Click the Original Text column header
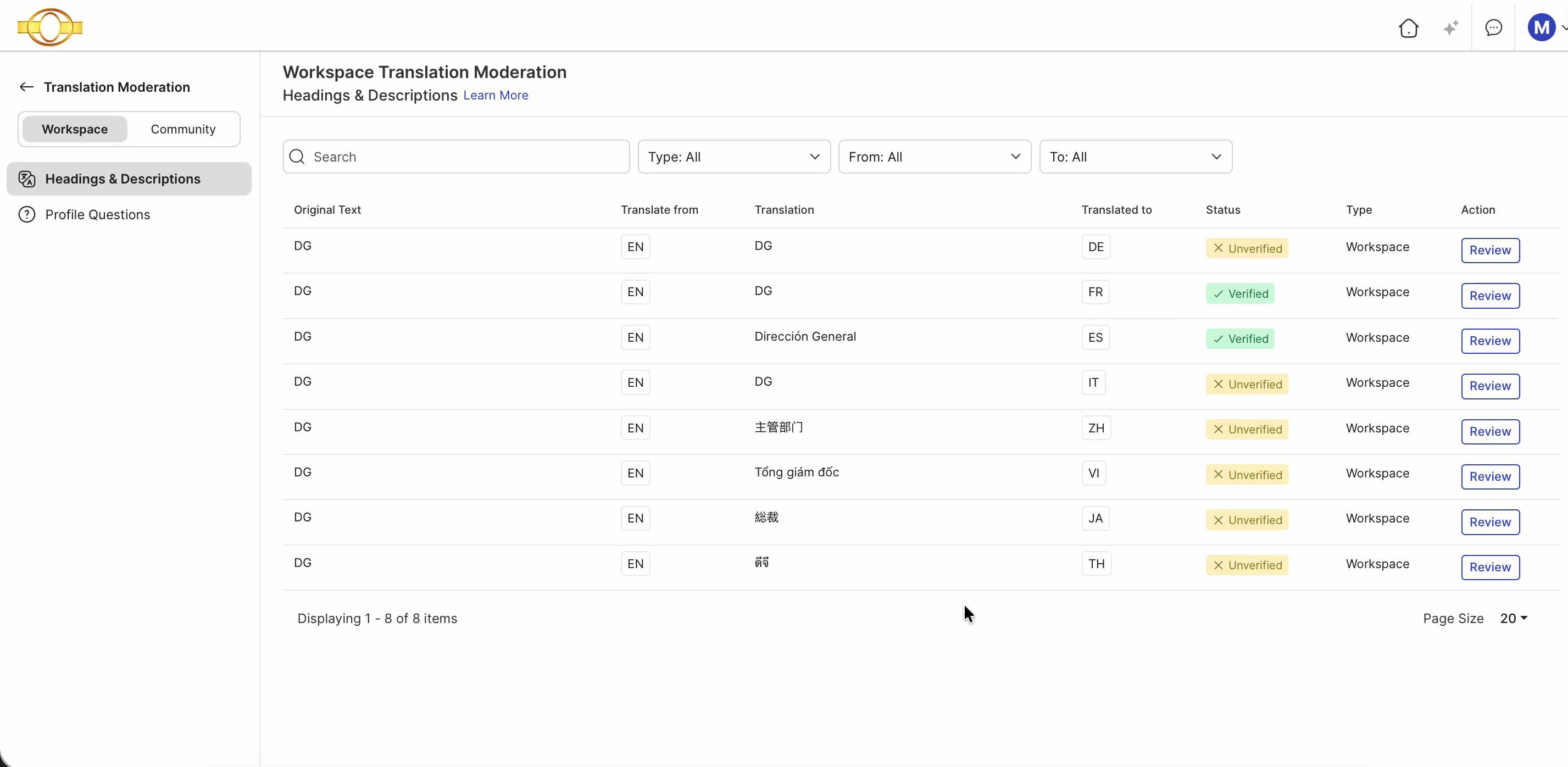Viewport: 1568px width, 767px height. tap(327, 210)
